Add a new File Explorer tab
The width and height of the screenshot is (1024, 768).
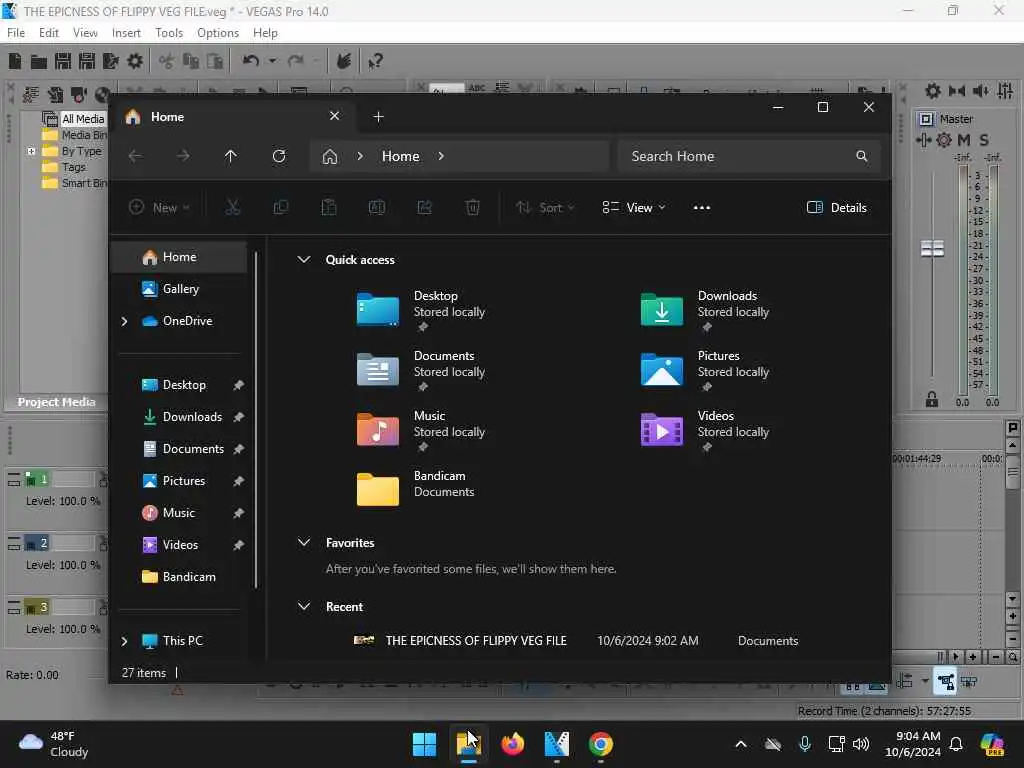(378, 117)
